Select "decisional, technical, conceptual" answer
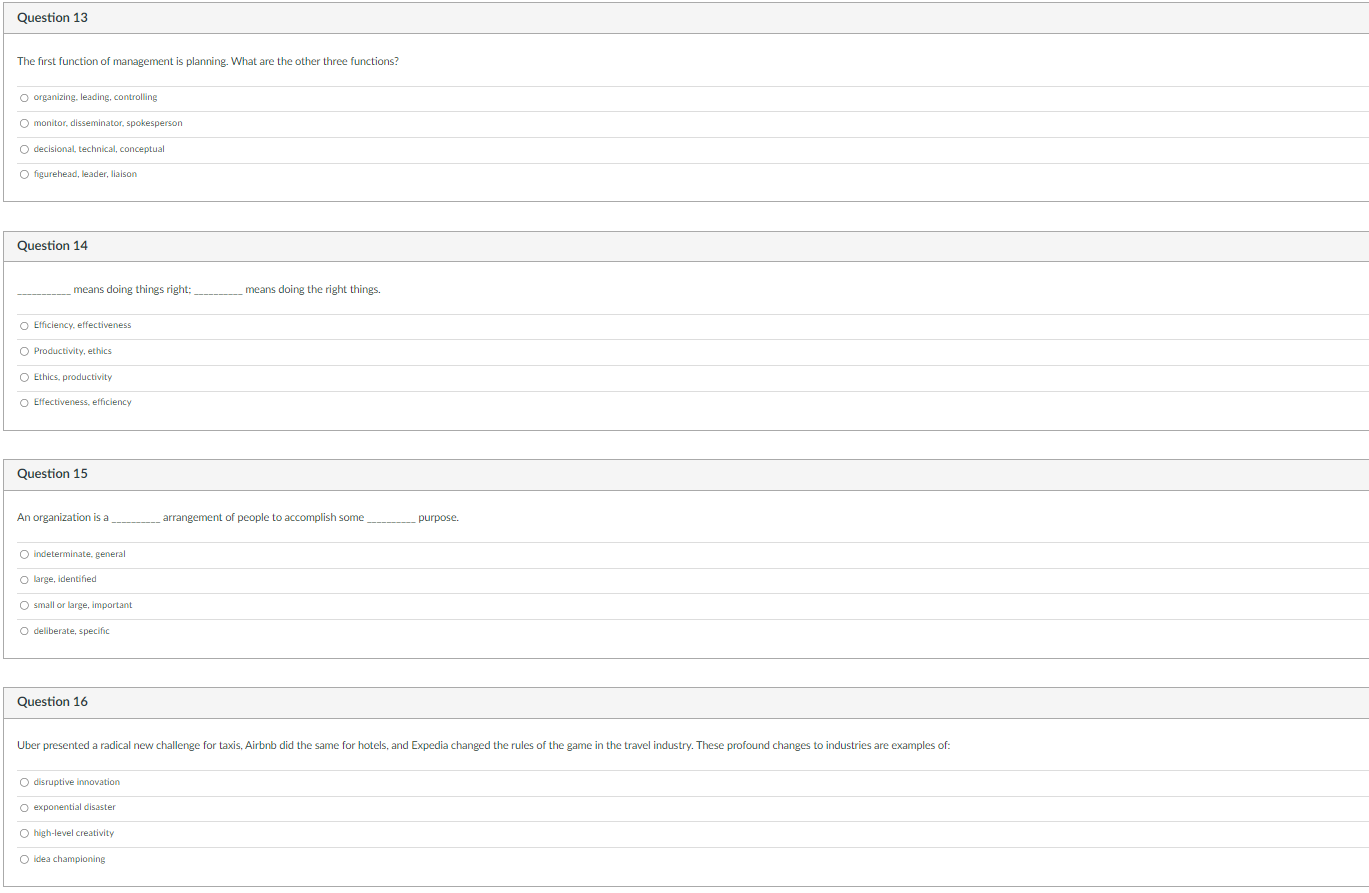This screenshot has height=893, width=1369. (24, 148)
